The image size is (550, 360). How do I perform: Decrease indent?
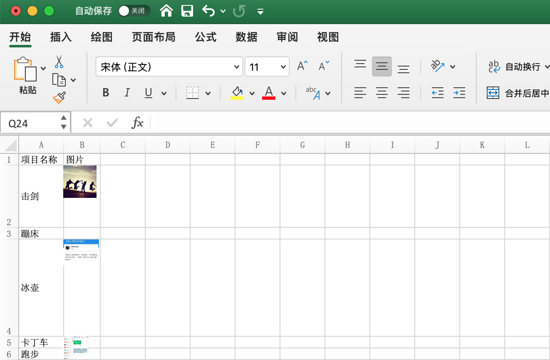437,93
